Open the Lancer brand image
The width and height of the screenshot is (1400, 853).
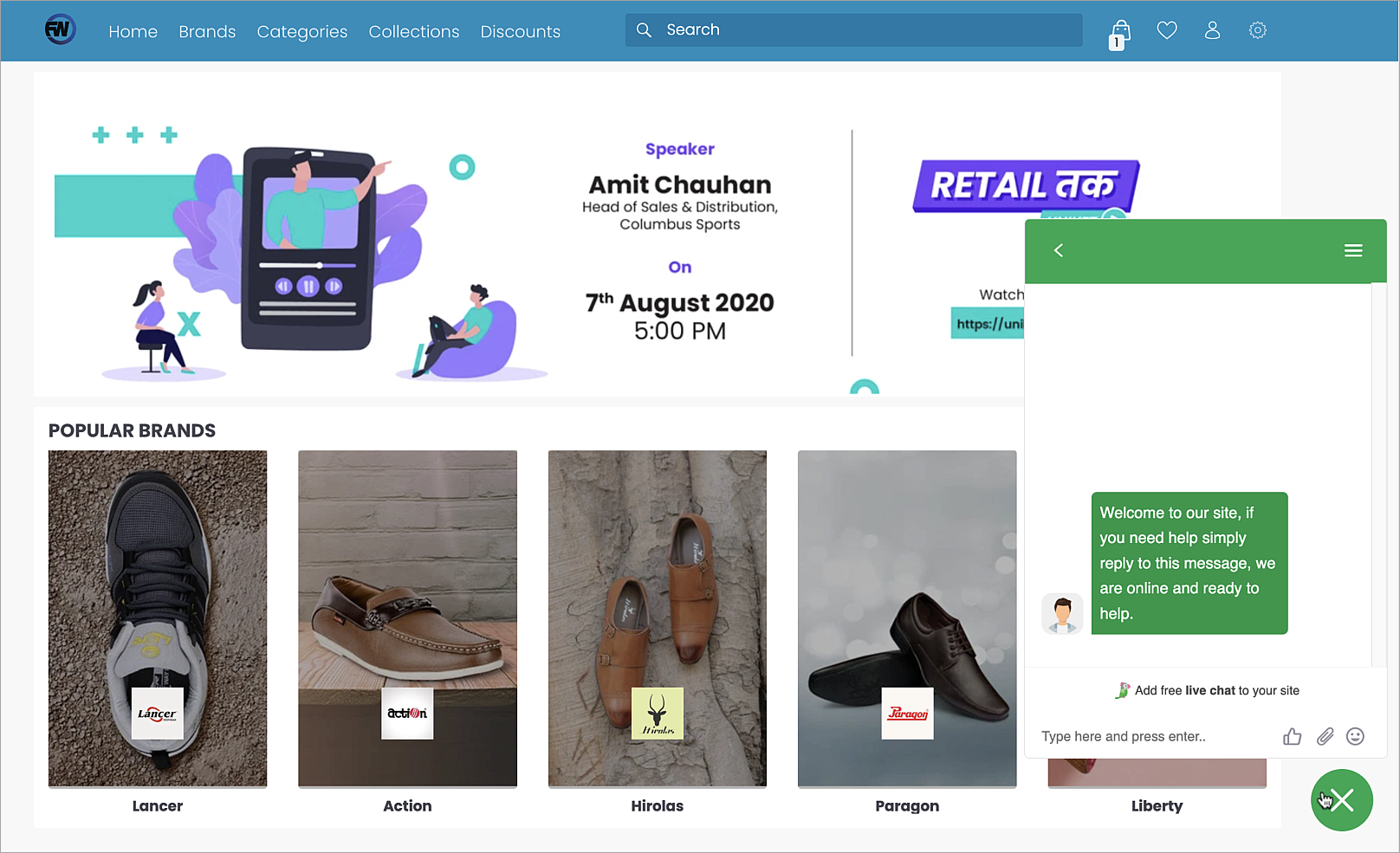158,618
